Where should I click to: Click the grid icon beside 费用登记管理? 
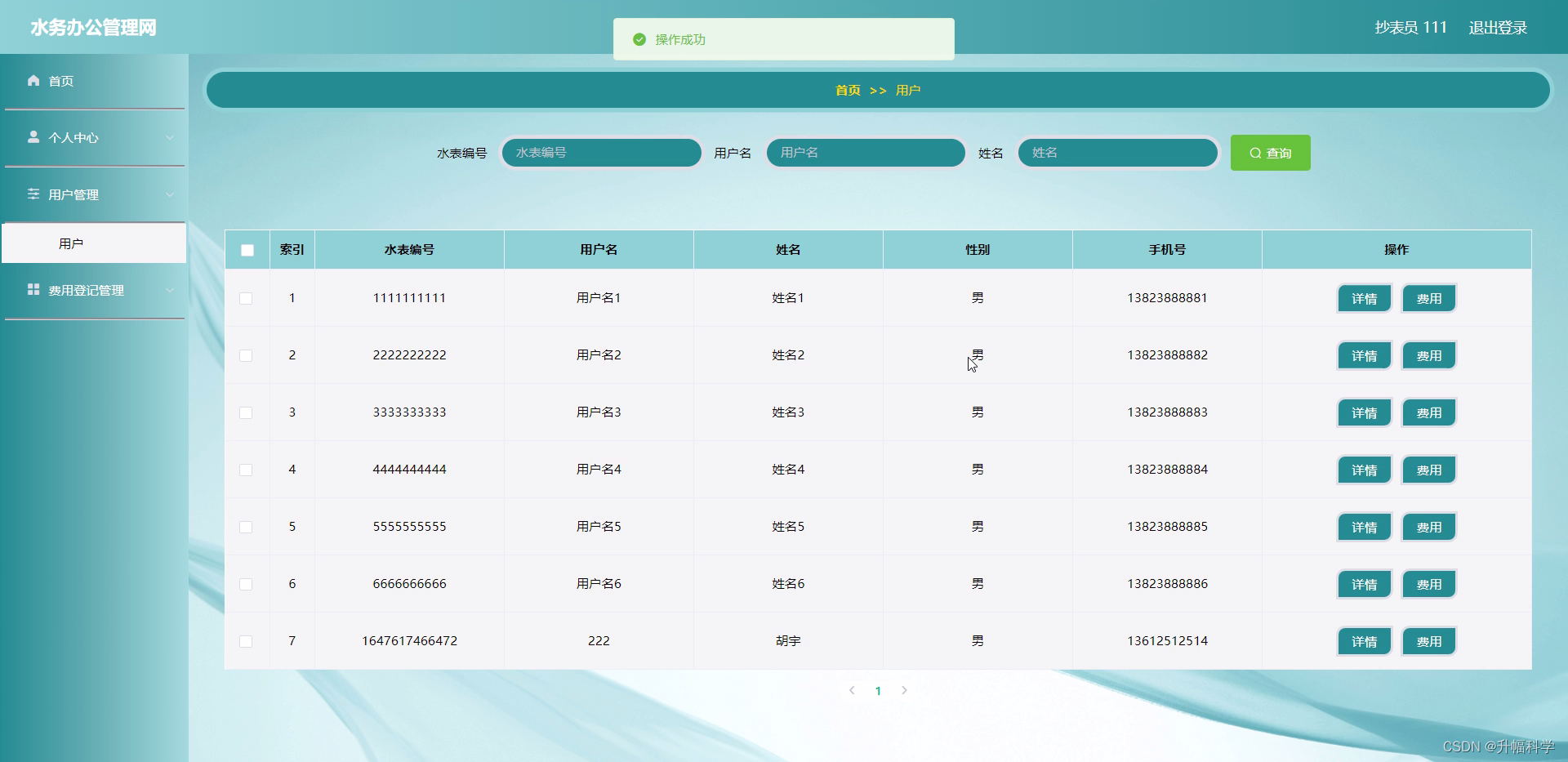(33, 290)
